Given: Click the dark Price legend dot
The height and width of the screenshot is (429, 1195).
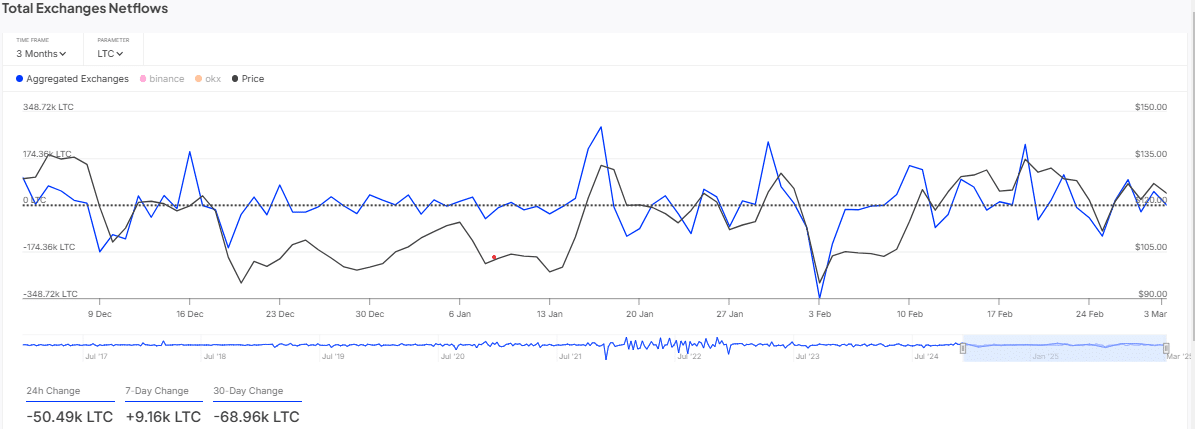Looking at the screenshot, I should [x=235, y=78].
